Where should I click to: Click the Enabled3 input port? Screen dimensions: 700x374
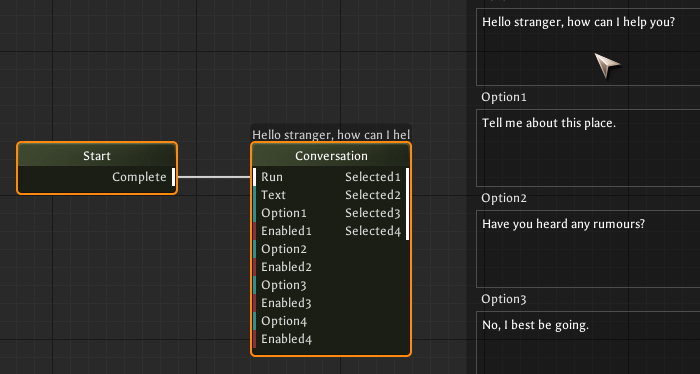[x=254, y=303]
